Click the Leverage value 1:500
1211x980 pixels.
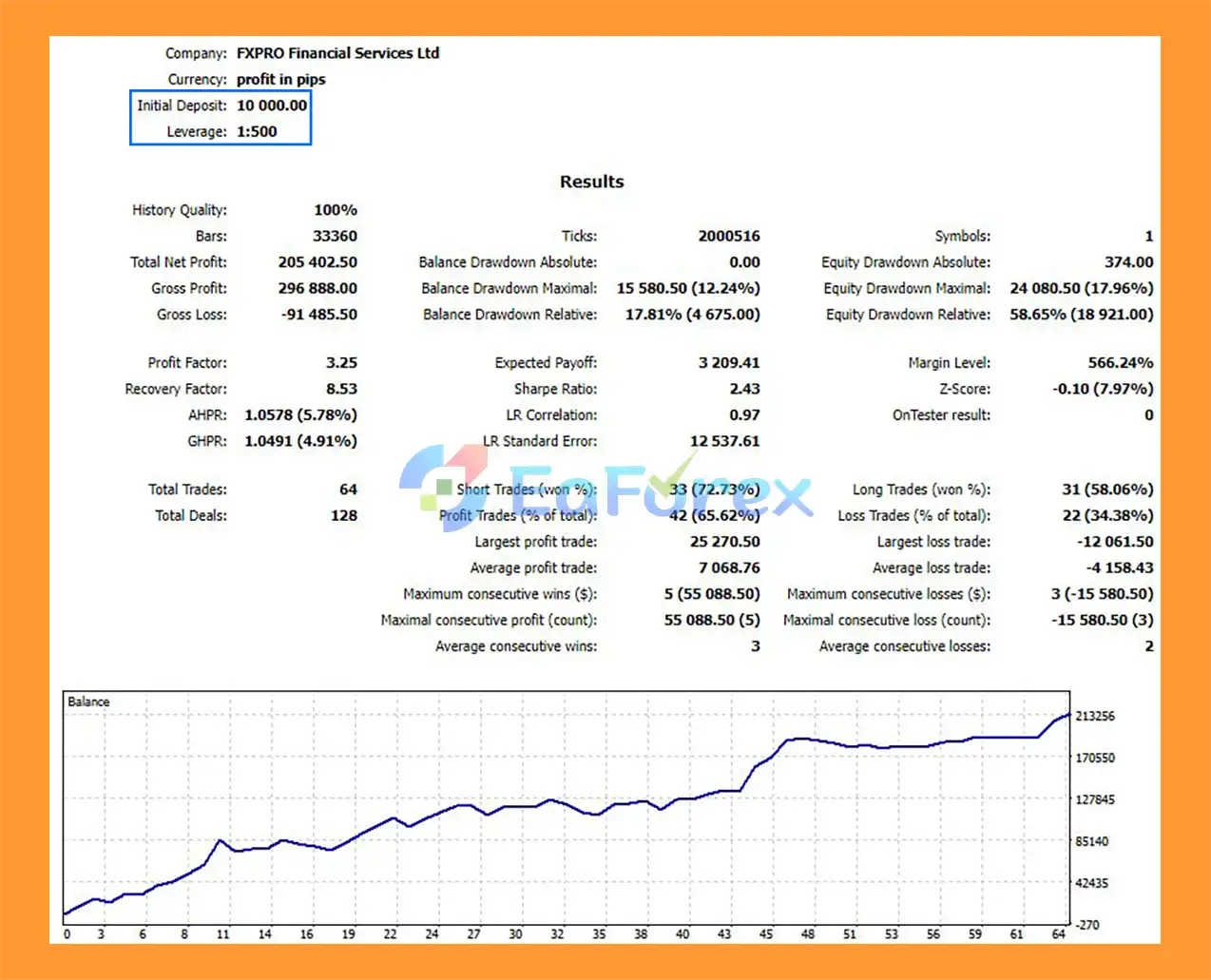point(257,131)
